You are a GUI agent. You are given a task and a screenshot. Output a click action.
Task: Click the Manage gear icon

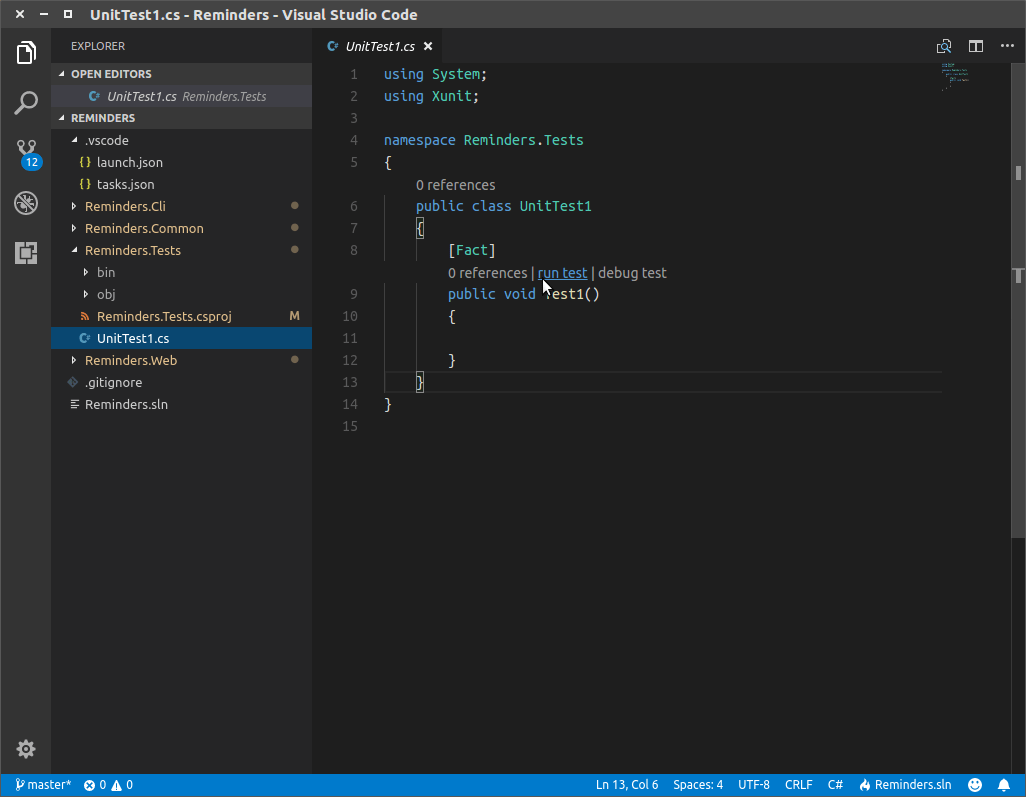(26, 749)
